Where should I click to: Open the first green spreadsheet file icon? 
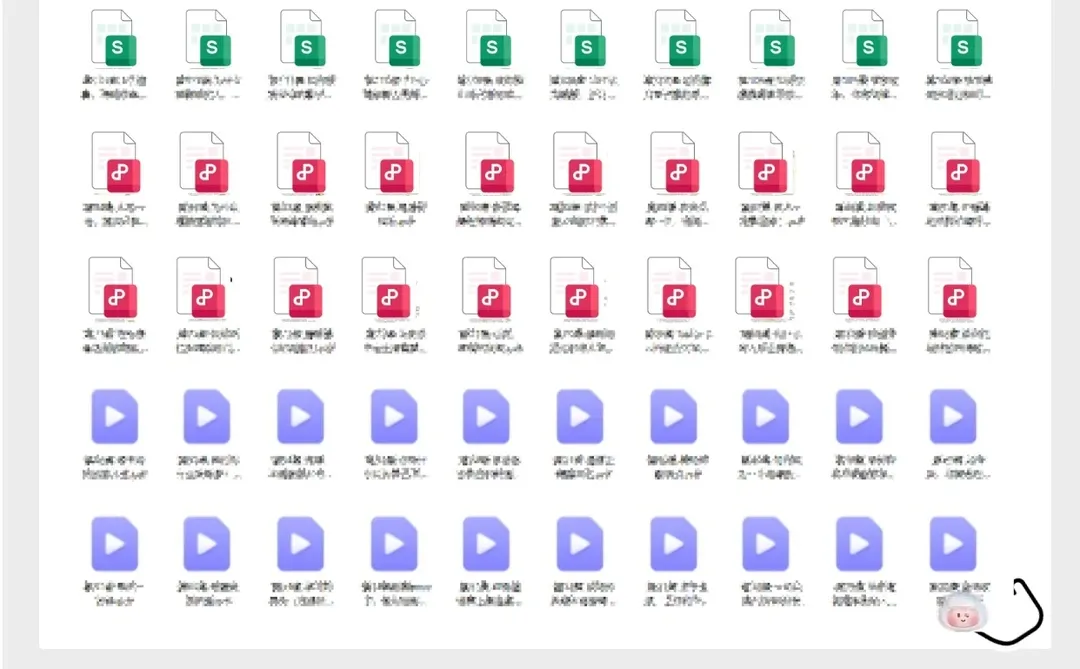pyautogui.click(x=114, y=38)
